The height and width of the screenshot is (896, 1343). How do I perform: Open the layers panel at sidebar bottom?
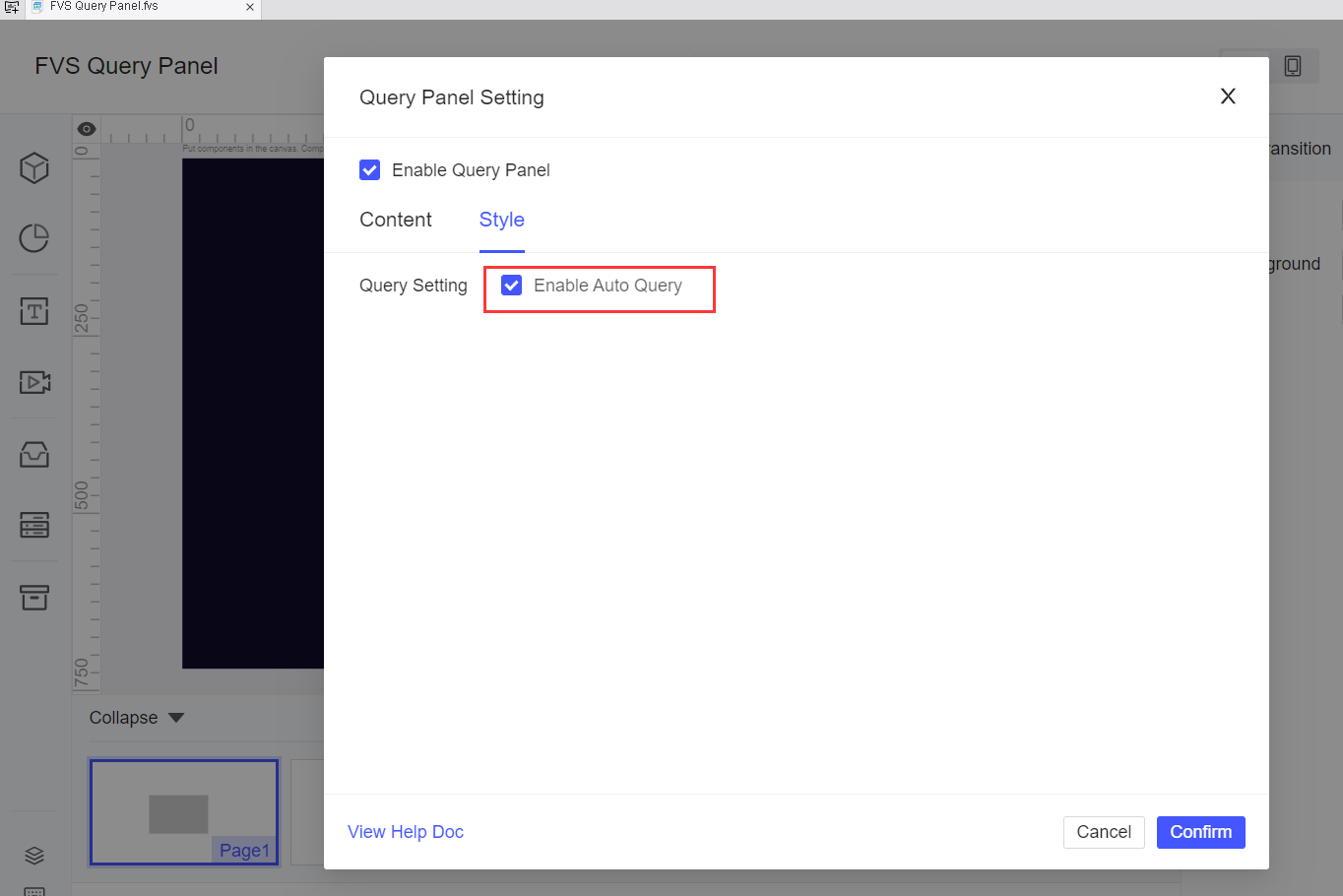click(x=33, y=856)
